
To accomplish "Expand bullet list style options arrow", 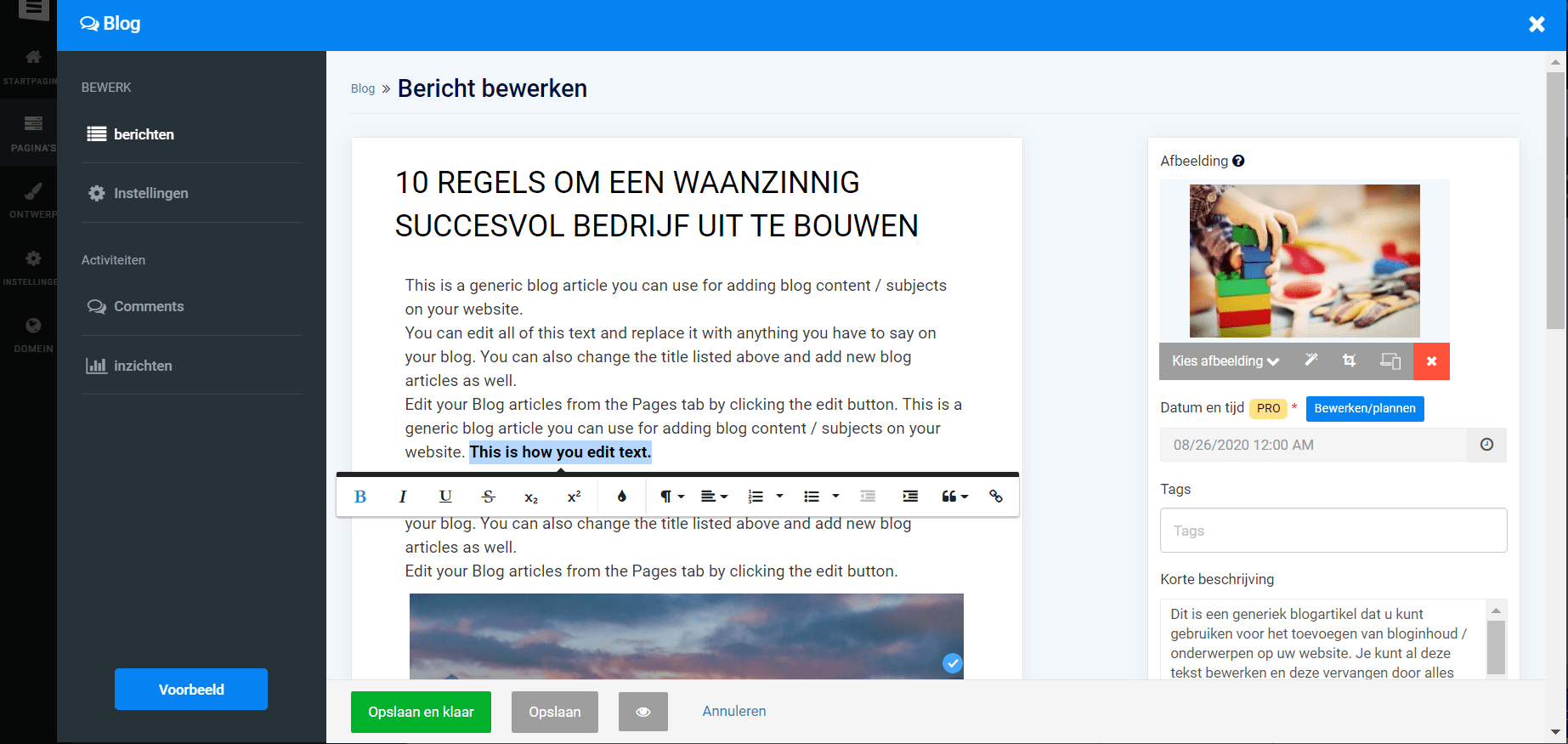I will 835,497.
